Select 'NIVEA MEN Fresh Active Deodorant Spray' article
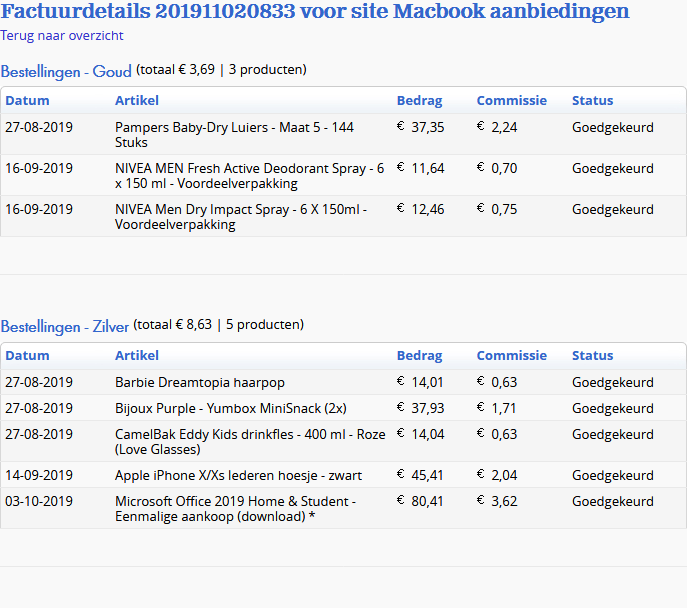The height and width of the screenshot is (608, 687). (249, 176)
